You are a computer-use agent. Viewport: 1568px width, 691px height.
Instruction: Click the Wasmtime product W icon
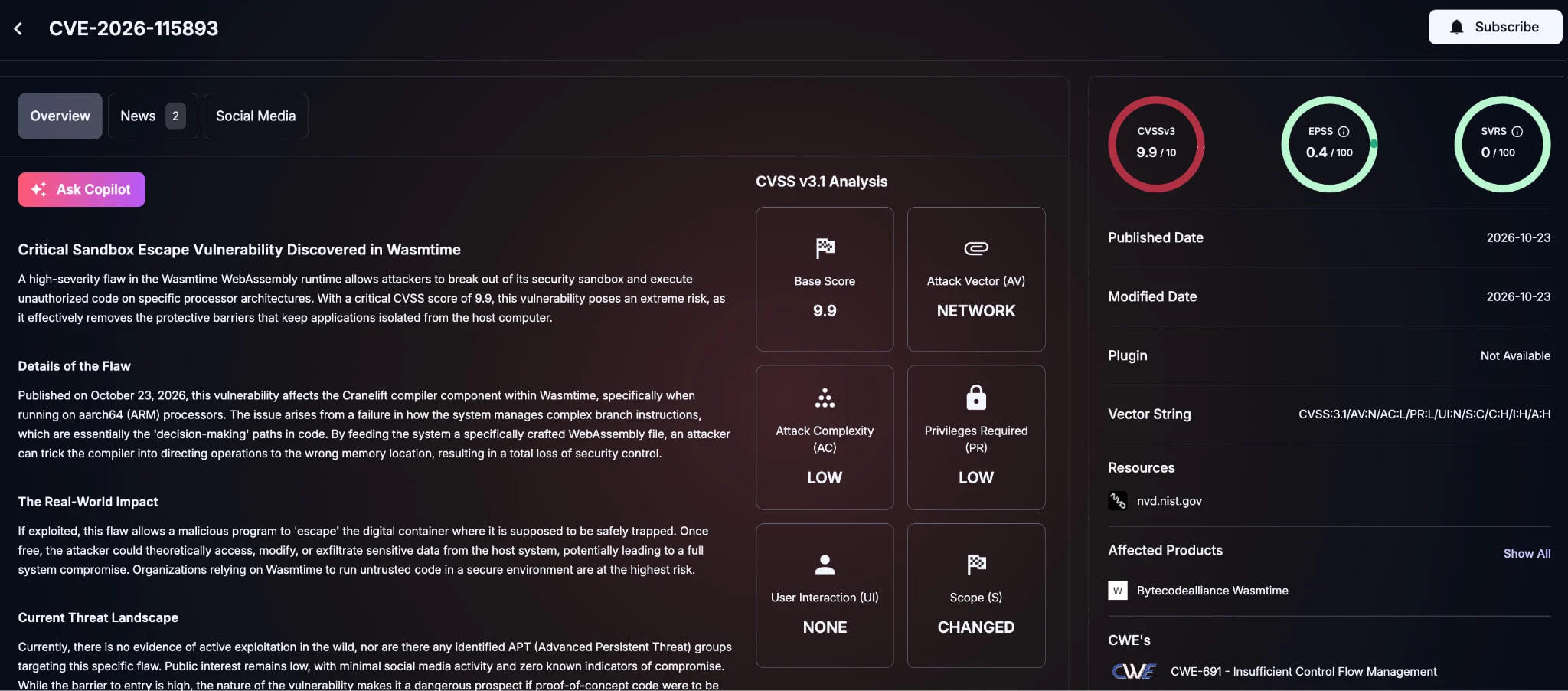coord(1117,591)
